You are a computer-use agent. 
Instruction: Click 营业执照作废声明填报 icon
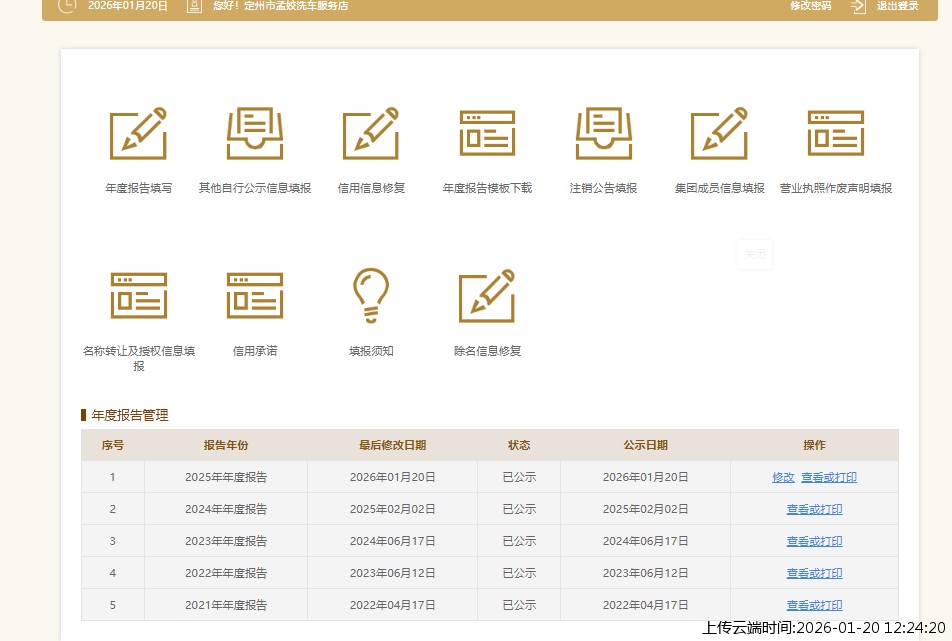pyautogui.click(x=835, y=134)
